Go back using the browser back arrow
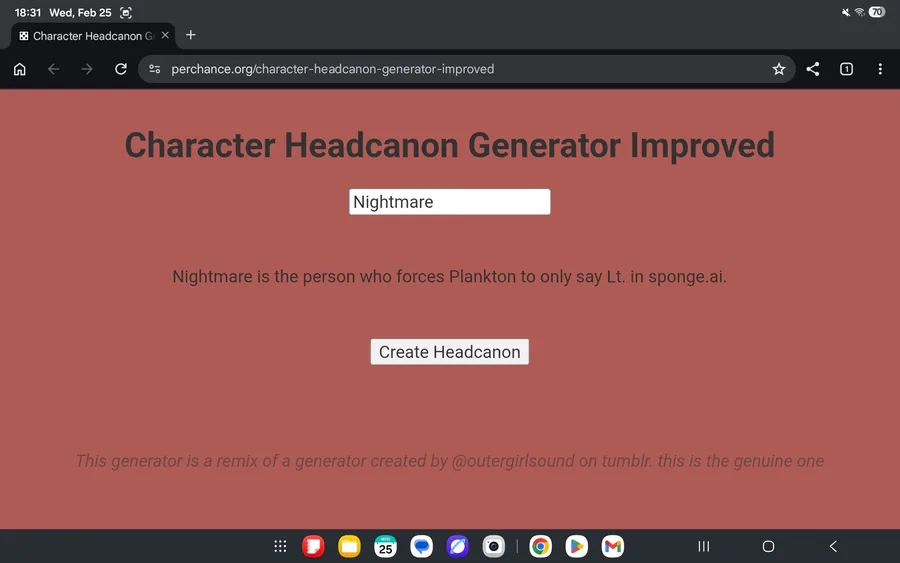 point(53,69)
